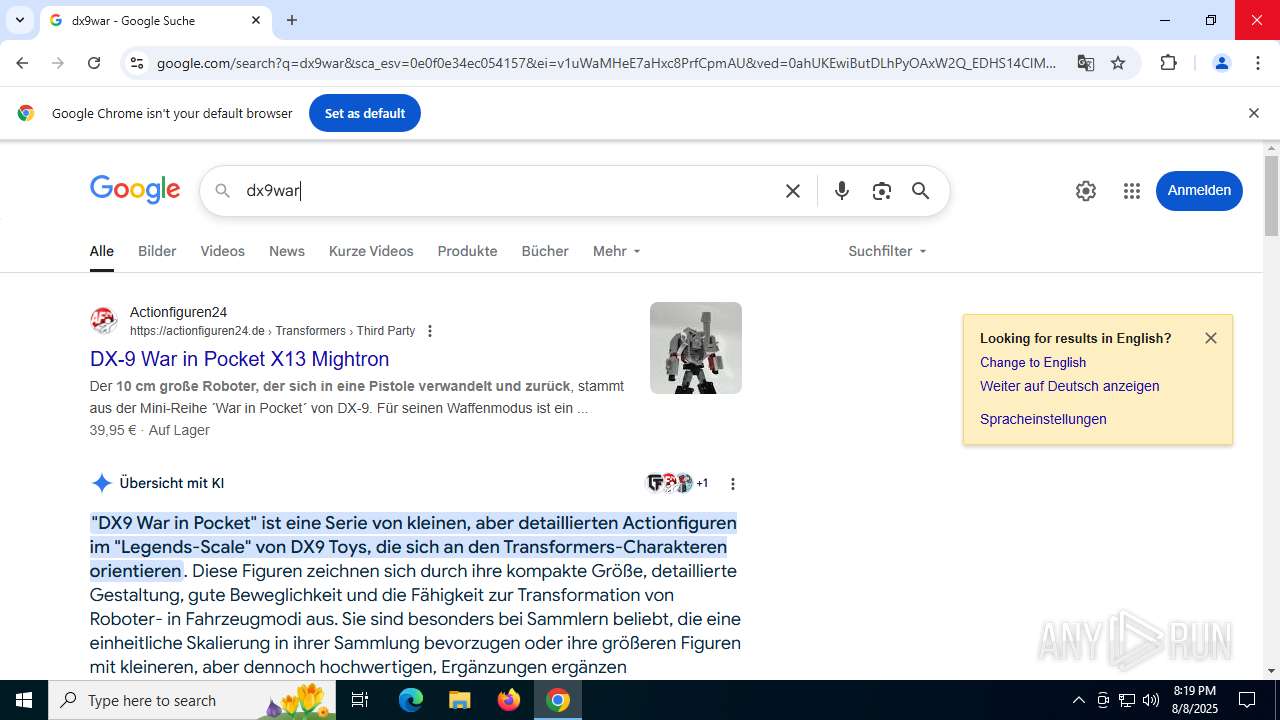The width and height of the screenshot is (1280, 720).
Task: Bookmark this page with star icon
Action: (1118, 63)
